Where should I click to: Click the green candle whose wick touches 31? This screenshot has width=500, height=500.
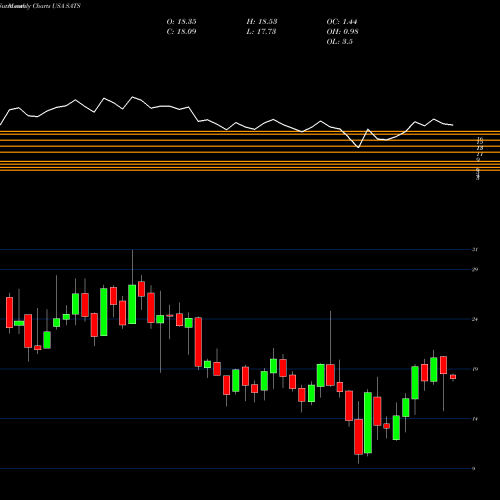tap(132, 304)
